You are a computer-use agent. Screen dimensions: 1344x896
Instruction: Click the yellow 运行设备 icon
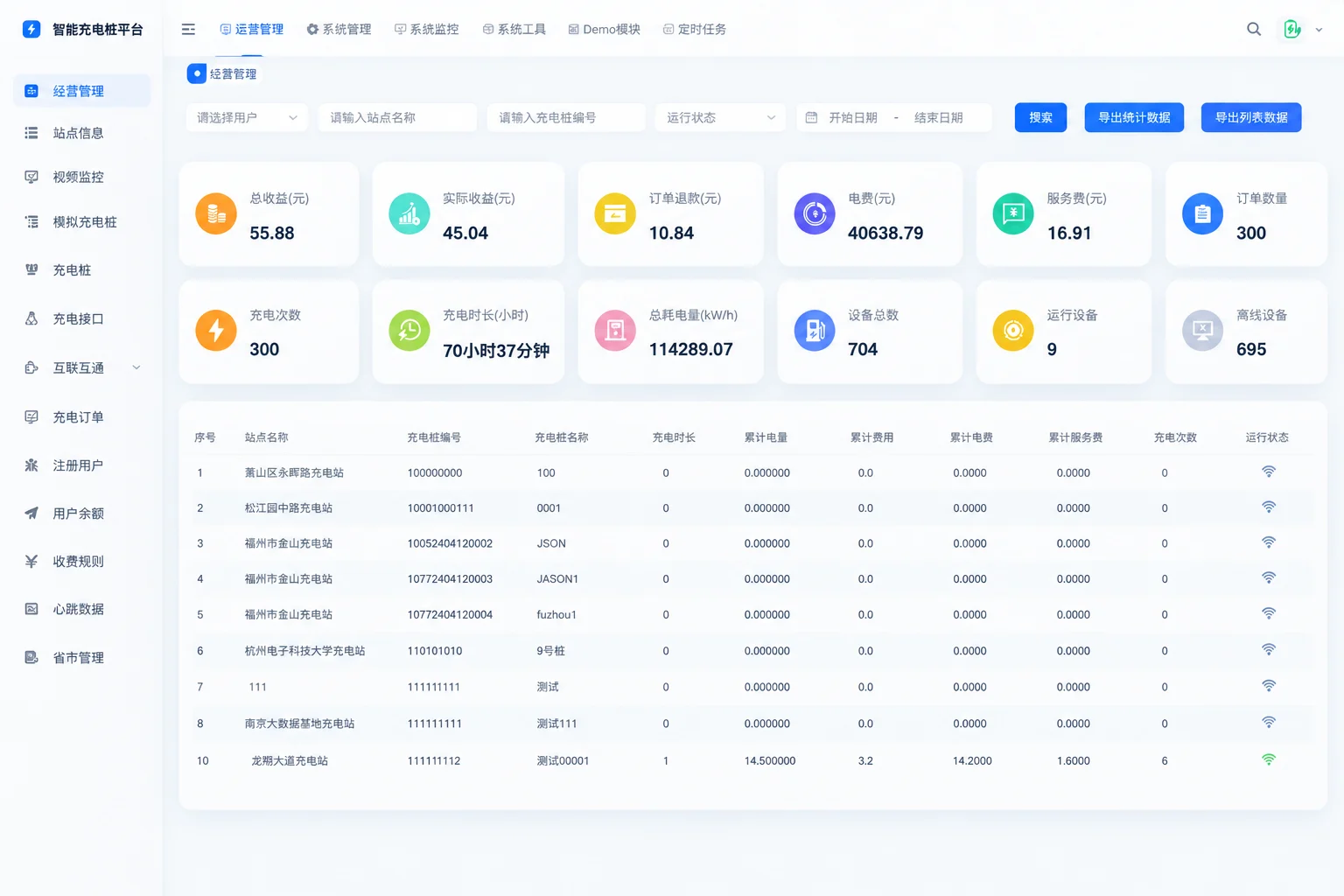pos(1013,330)
